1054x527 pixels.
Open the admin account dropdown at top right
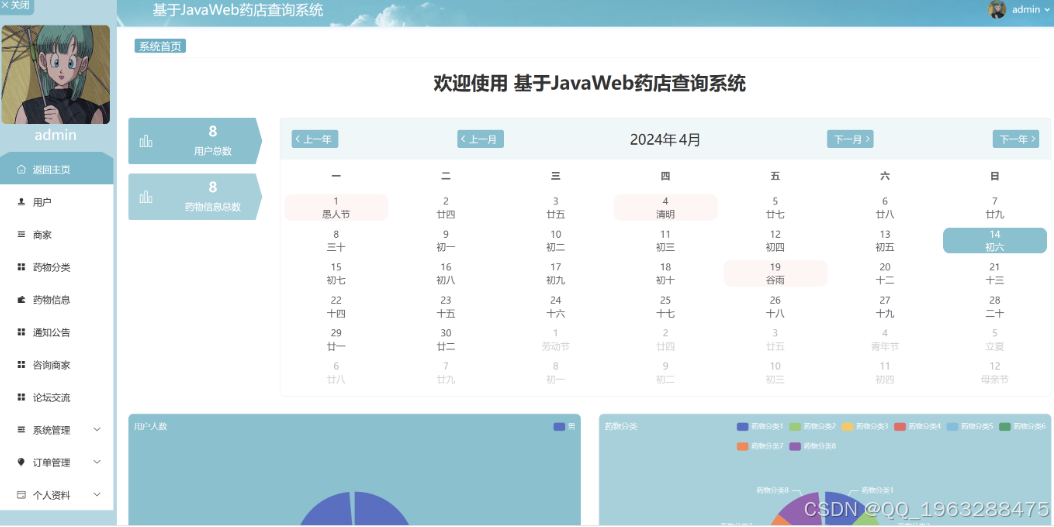click(1018, 9)
